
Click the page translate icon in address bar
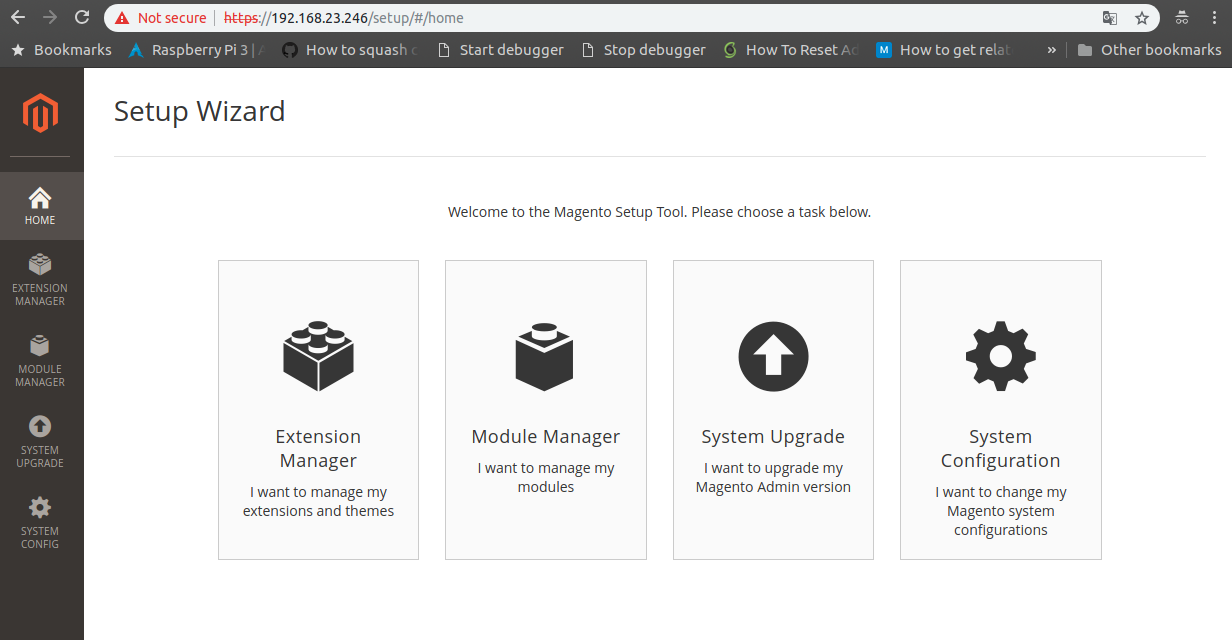click(x=1112, y=17)
